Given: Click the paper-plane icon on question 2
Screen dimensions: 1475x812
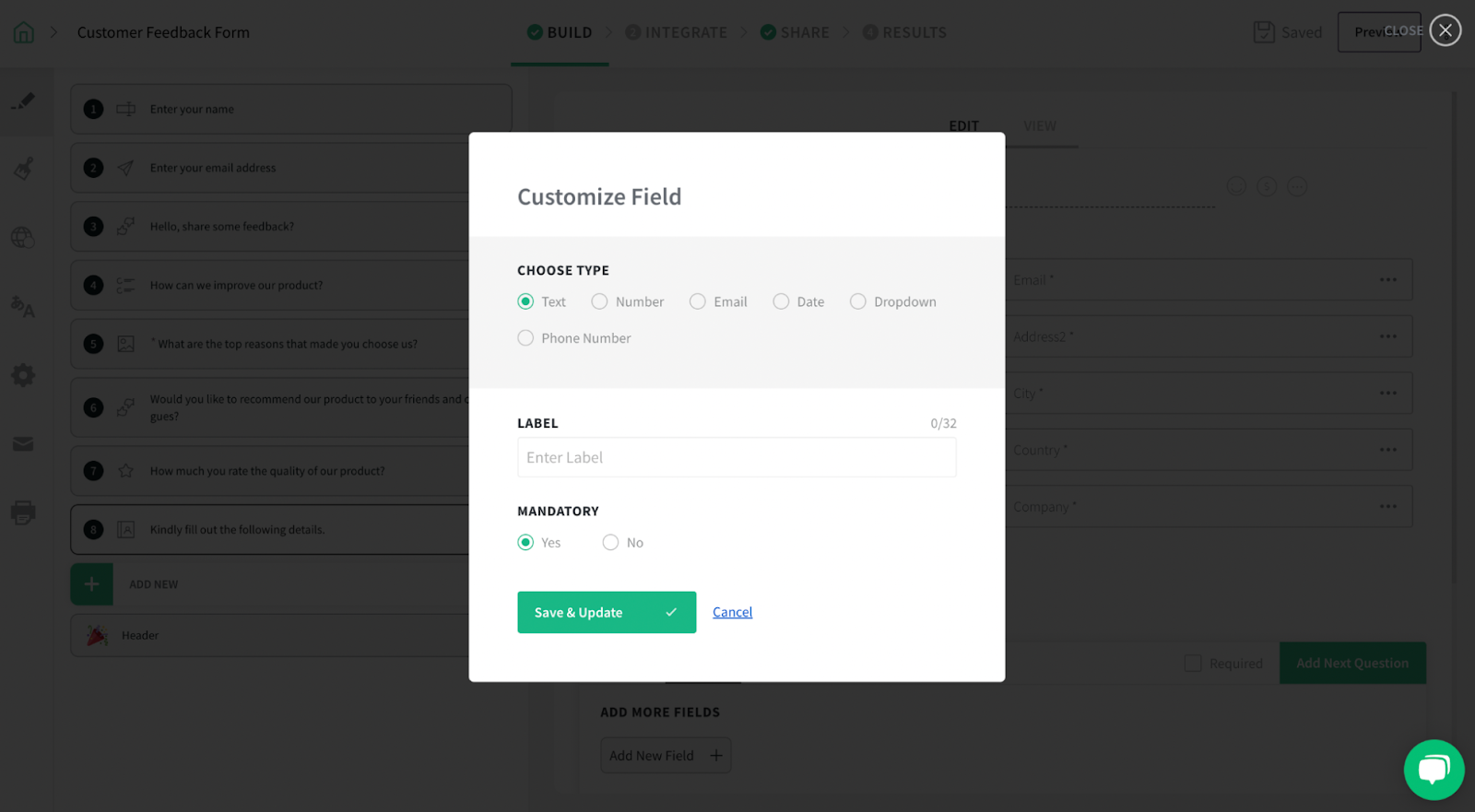Looking at the screenshot, I should (126, 168).
